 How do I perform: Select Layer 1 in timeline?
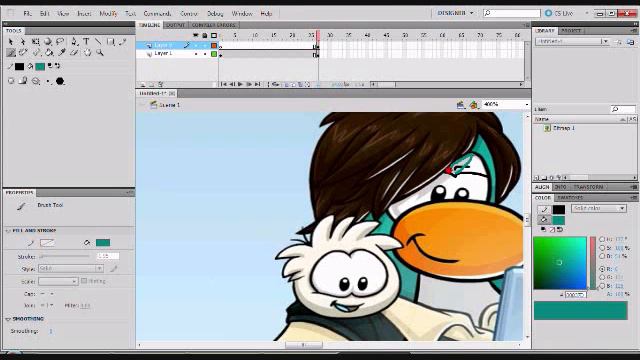(163, 53)
